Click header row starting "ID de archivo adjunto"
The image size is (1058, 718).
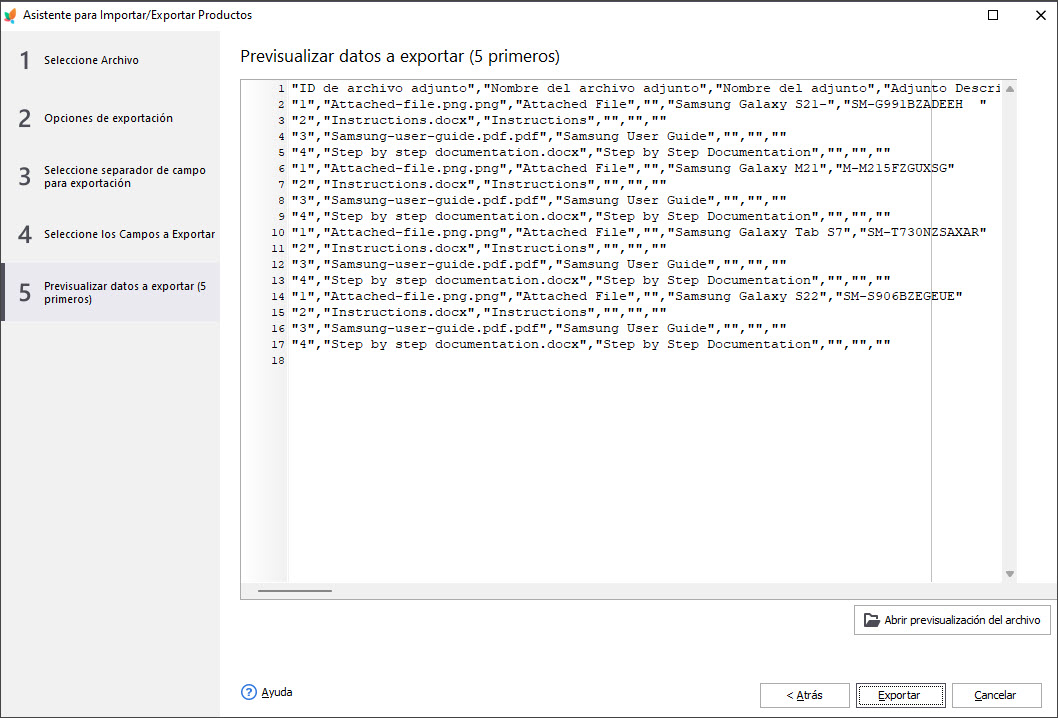pos(646,88)
